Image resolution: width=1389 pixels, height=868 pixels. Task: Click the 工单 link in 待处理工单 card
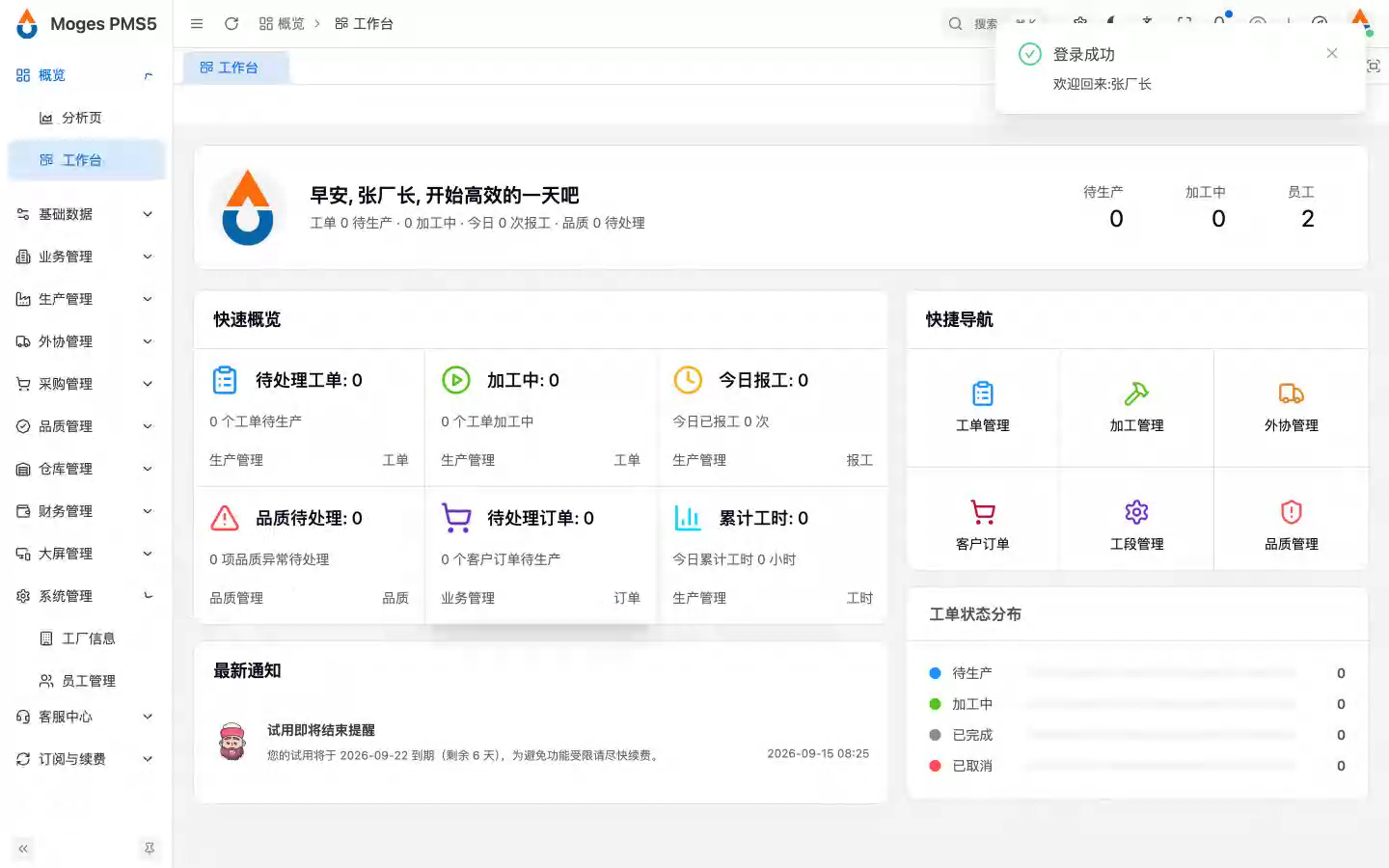point(395,460)
